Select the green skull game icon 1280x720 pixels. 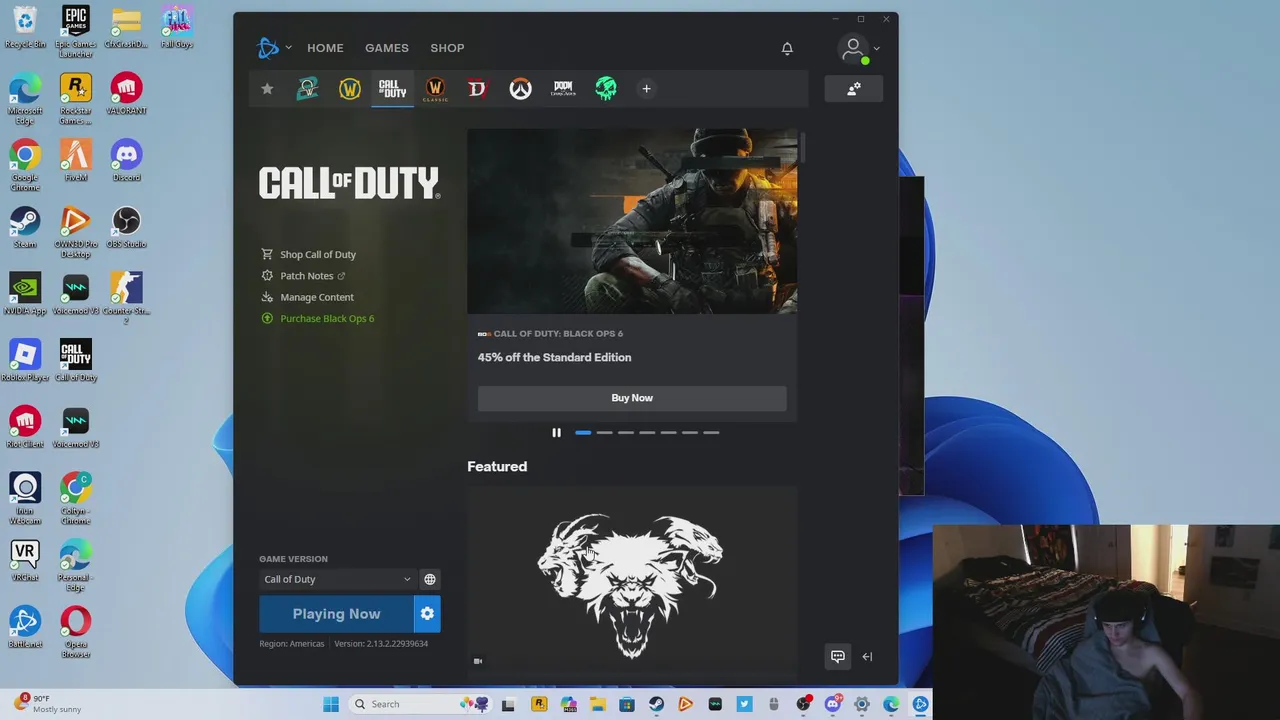(x=606, y=89)
